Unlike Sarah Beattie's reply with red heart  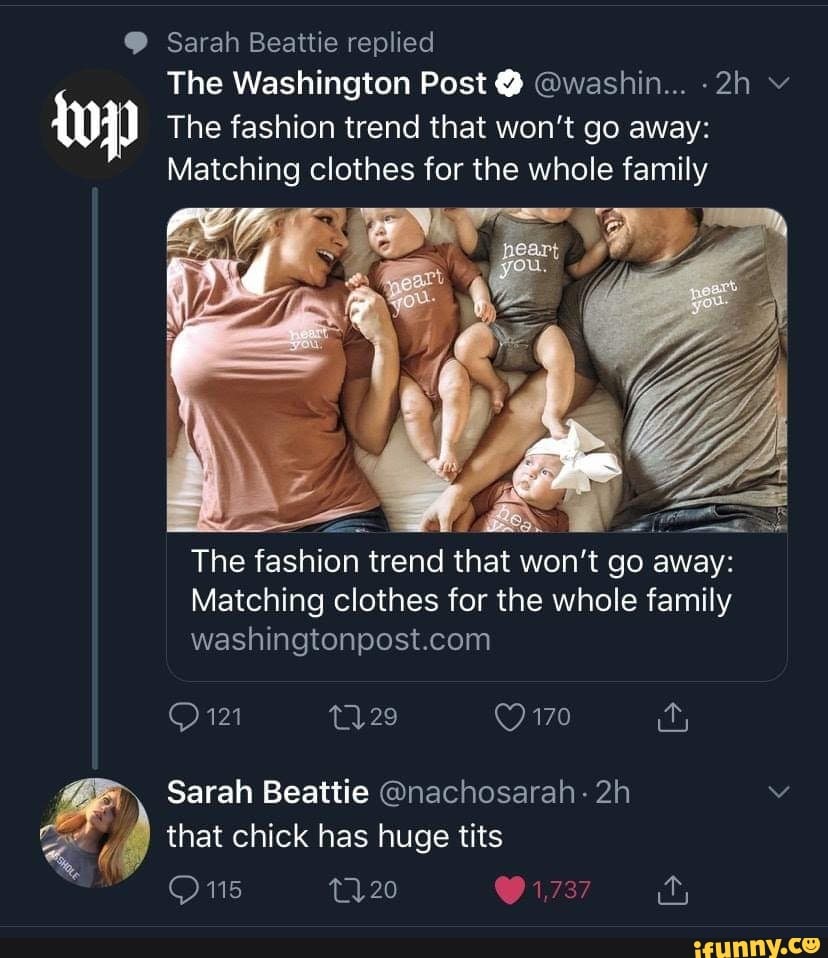510,889
